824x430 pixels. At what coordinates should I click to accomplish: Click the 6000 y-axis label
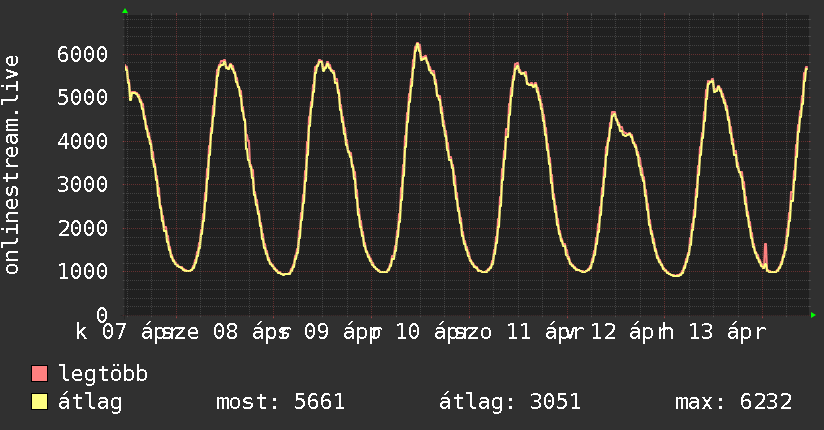pyautogui.click(x=86, y=54)
